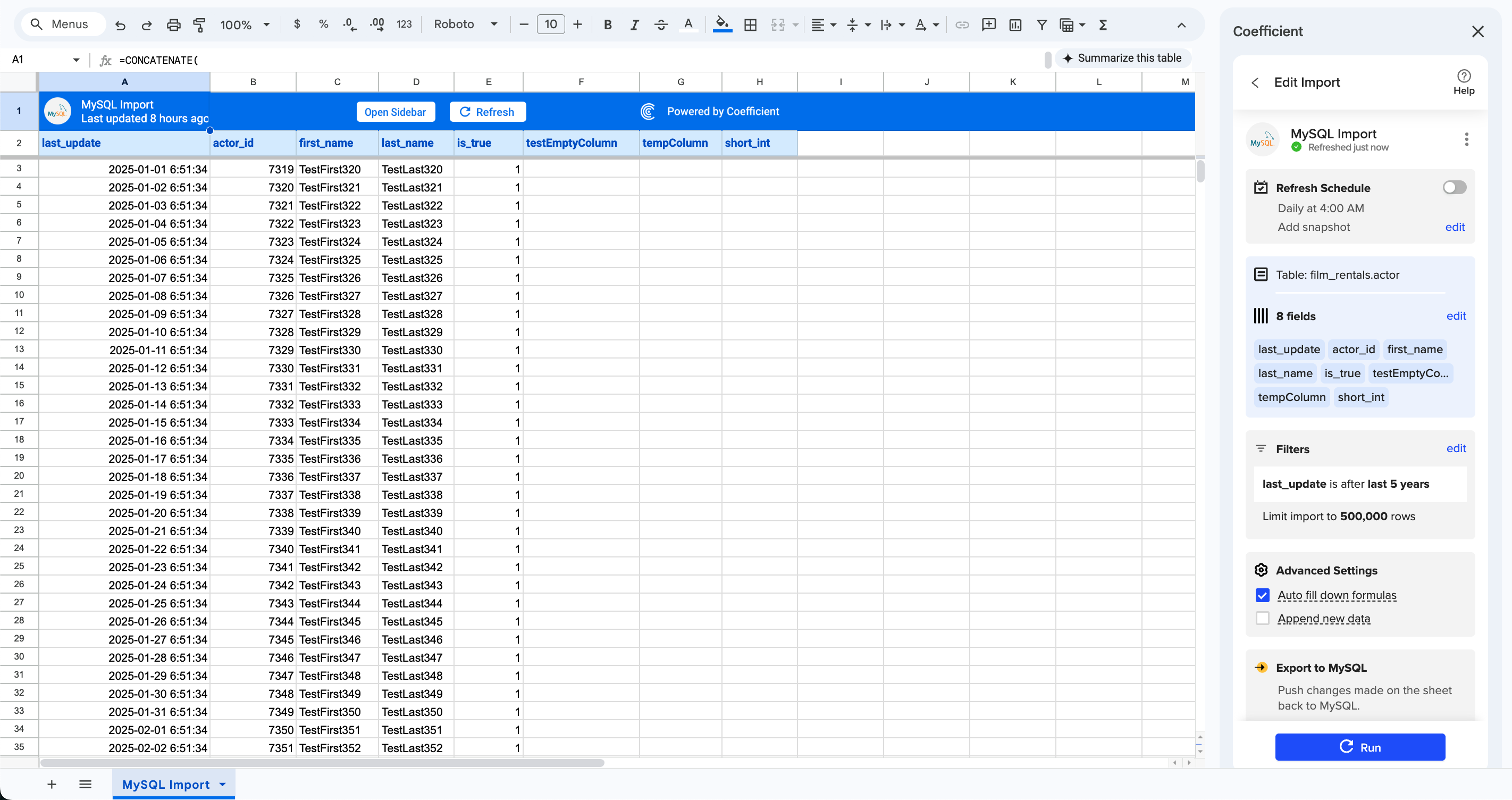Viewport: 1512px width, 800px height.
Task: Print the spreadsheet
Action: [x=174, y=24]
